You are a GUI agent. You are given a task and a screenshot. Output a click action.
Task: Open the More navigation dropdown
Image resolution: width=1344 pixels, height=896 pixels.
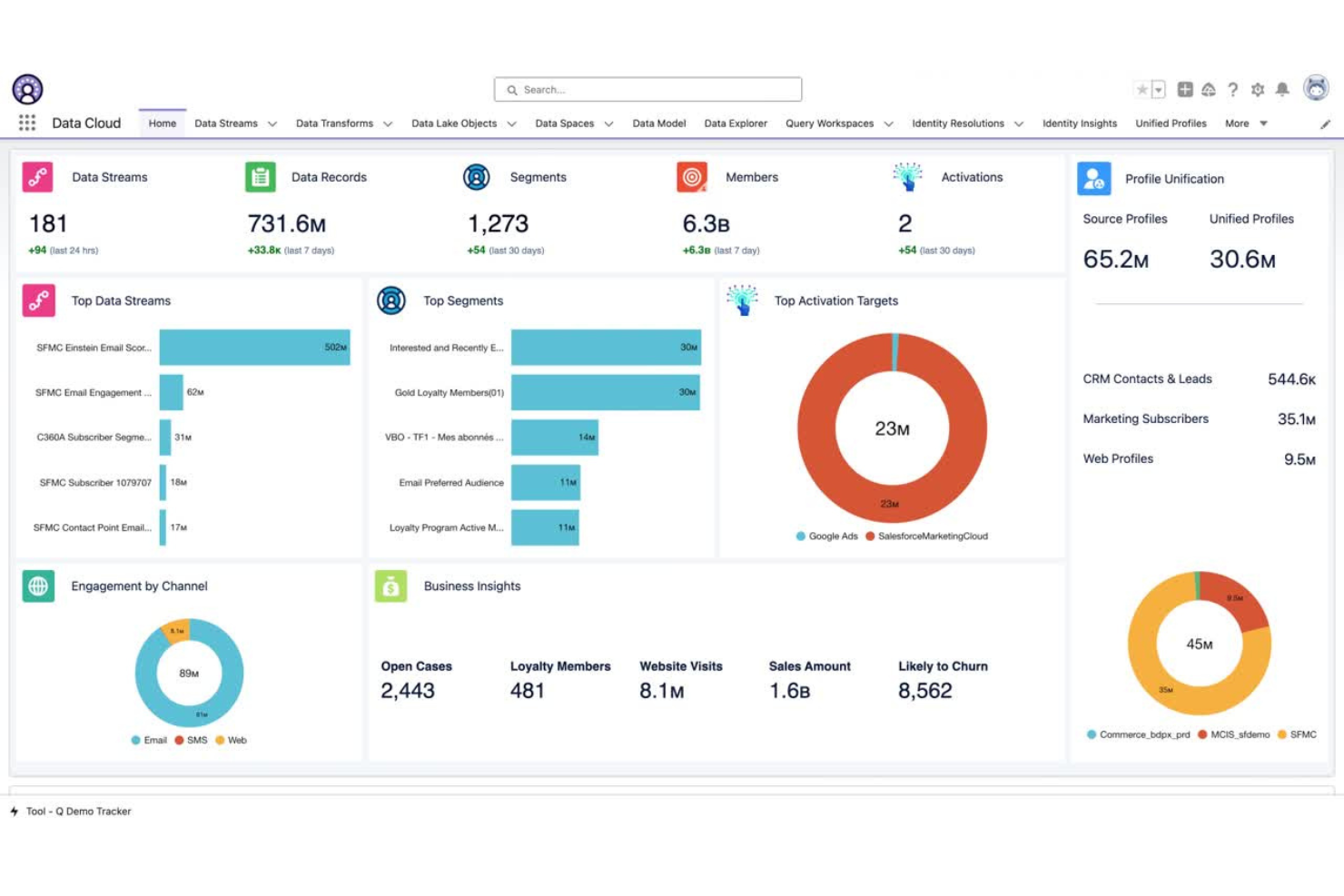[x=1245, y=123]
